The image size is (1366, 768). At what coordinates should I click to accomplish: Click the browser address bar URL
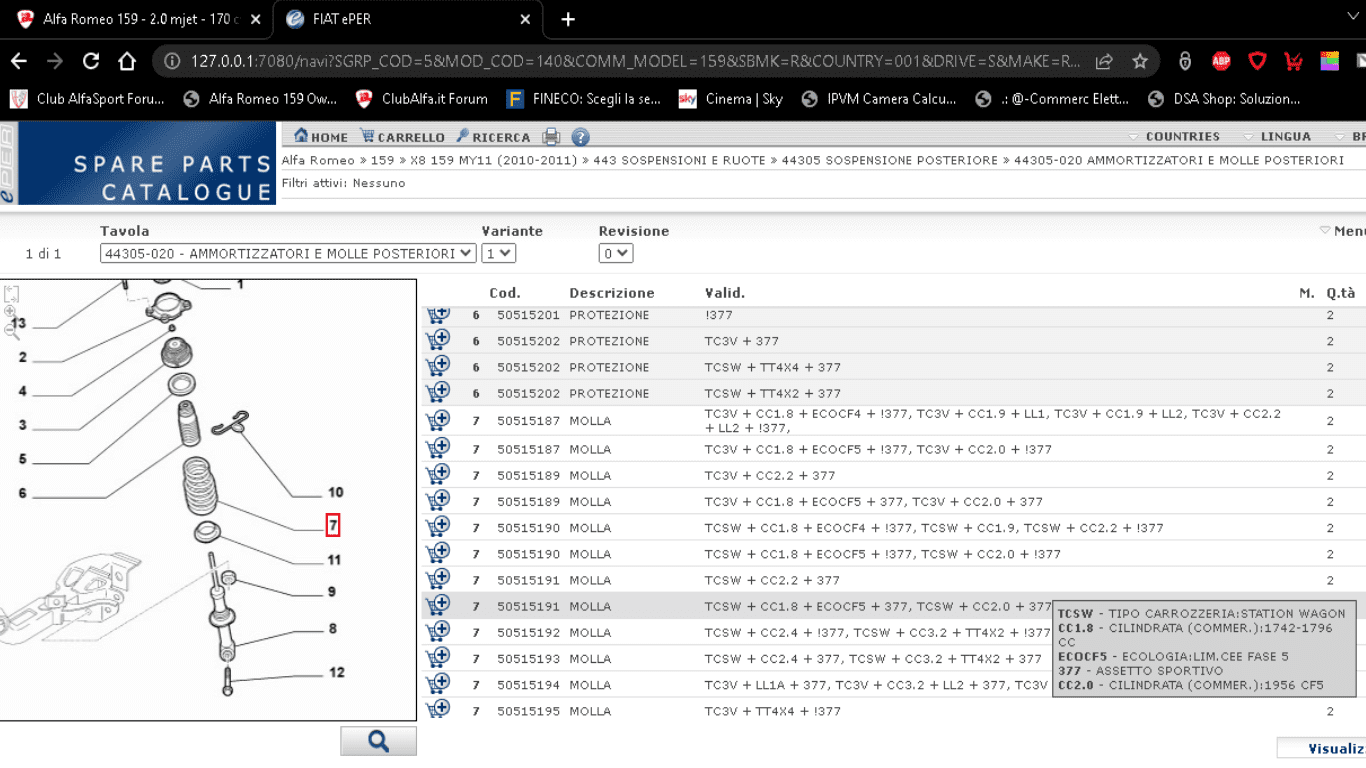coord(635,61)
